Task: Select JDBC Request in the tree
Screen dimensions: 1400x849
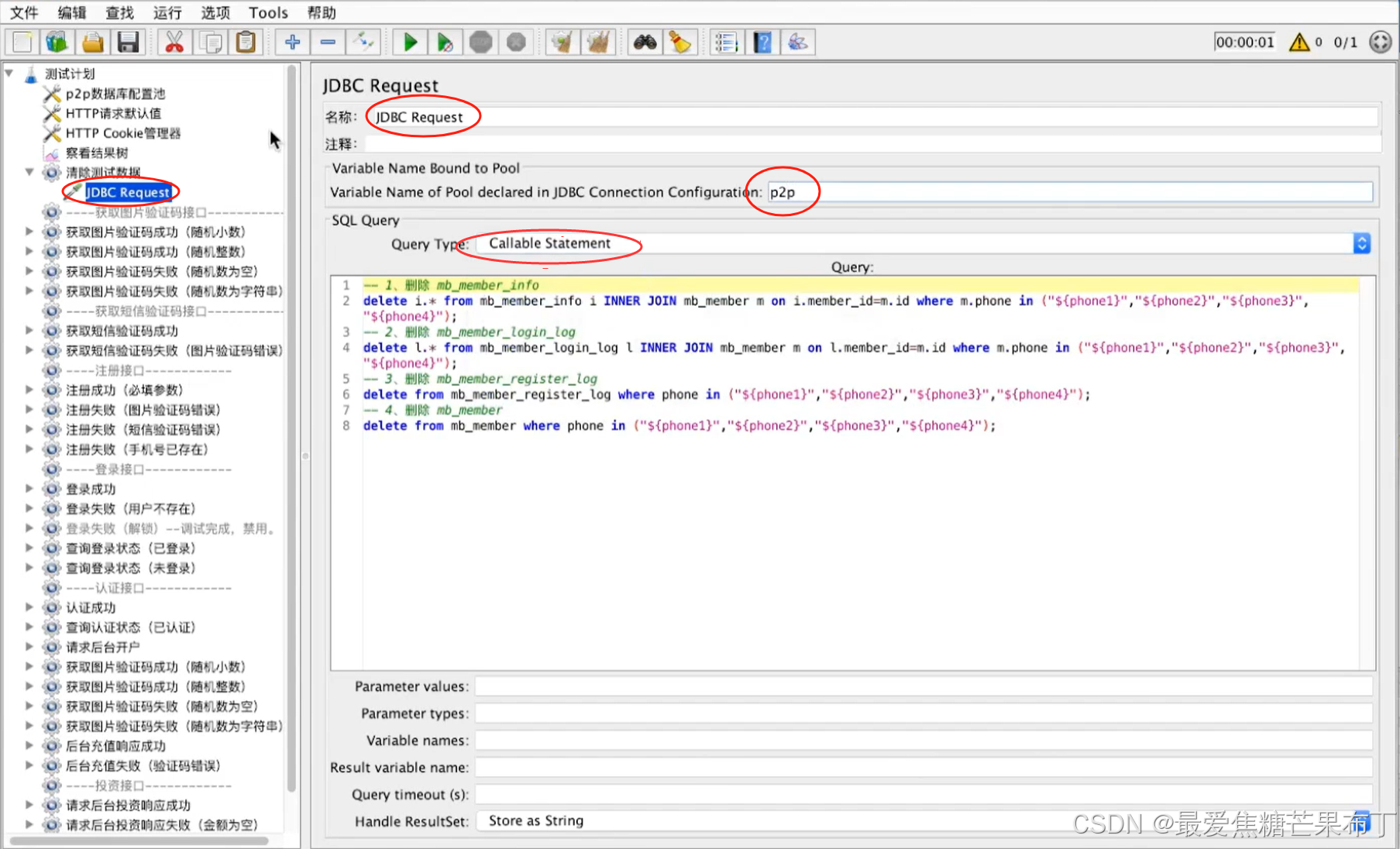Action: 127,192
